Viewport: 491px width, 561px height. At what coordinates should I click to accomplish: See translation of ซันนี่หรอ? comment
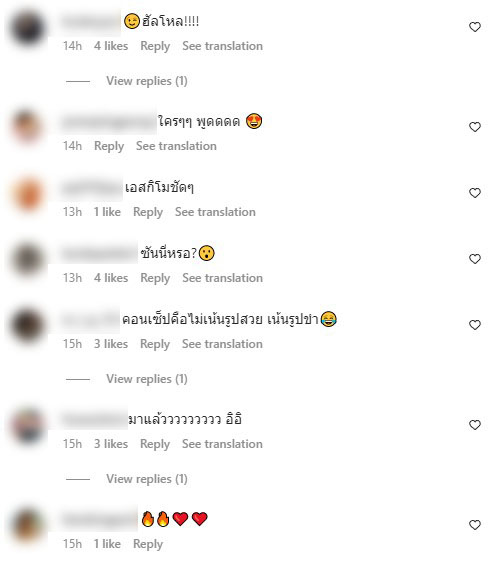pyautogui.click(x=223, y=278)
